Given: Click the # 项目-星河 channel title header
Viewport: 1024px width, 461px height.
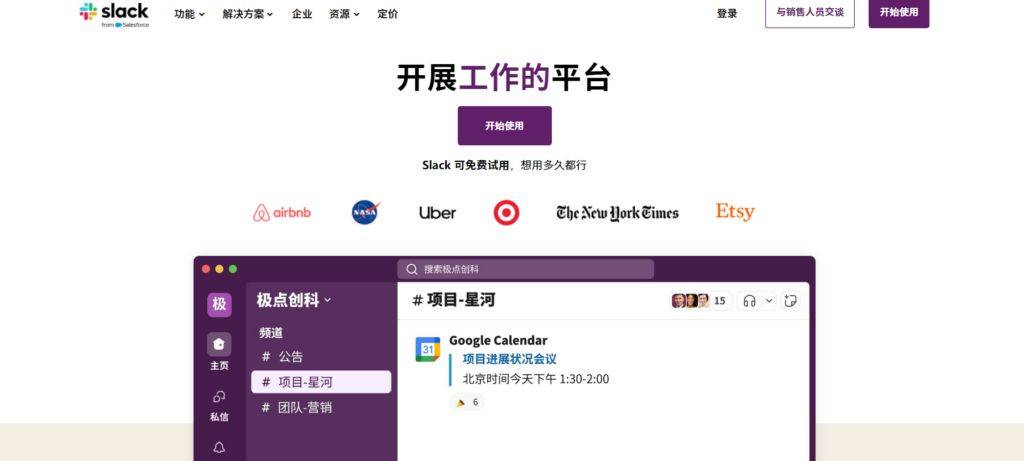Looking at the screenshot, I should point(453,300).
